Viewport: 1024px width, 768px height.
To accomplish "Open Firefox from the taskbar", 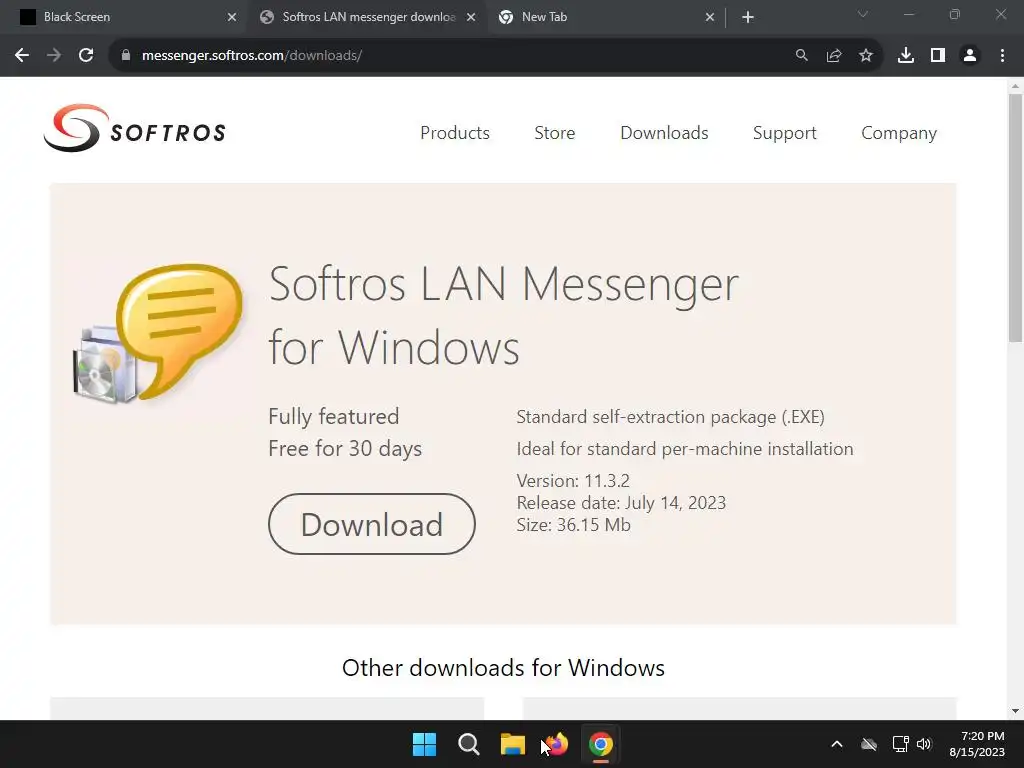I will 556,744.
